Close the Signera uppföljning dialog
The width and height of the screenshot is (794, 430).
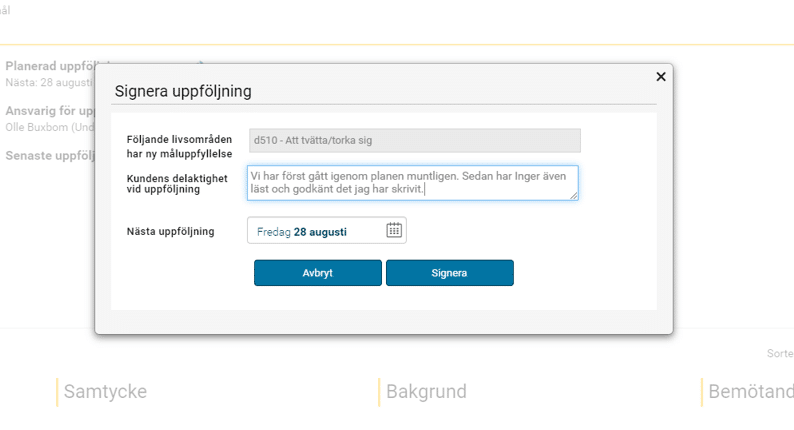click(660, 77)
